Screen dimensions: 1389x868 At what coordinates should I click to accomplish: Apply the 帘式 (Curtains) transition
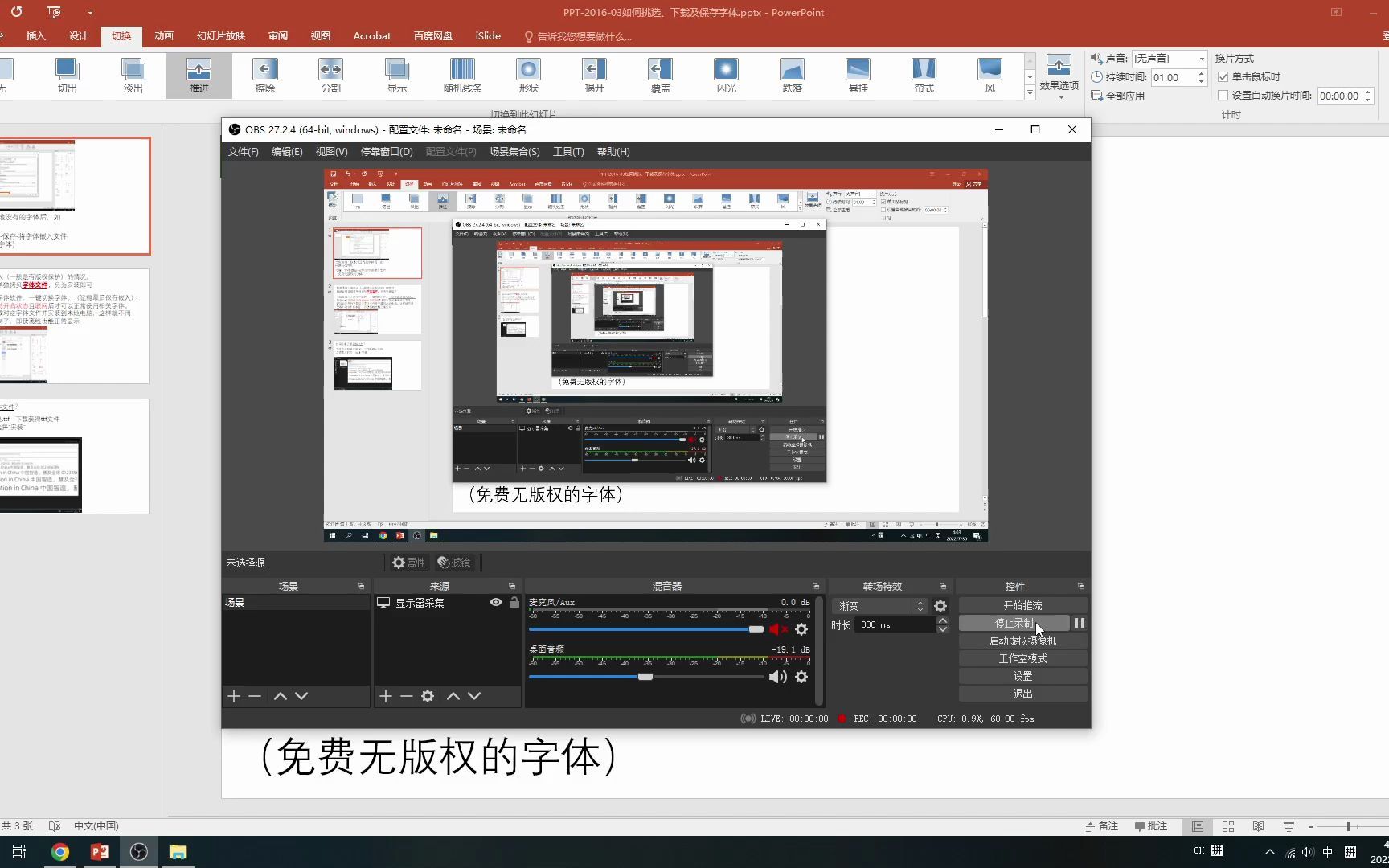tap(924, 76)
